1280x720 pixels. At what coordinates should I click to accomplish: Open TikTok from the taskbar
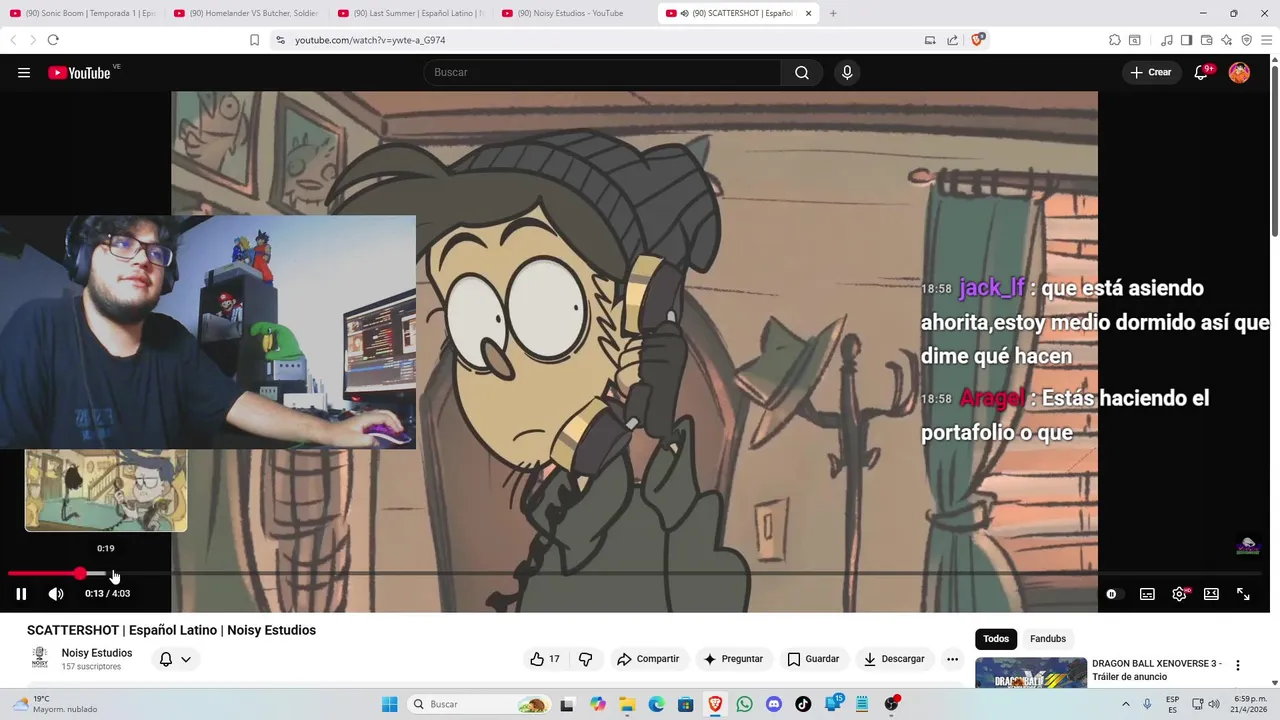(803, 704)
